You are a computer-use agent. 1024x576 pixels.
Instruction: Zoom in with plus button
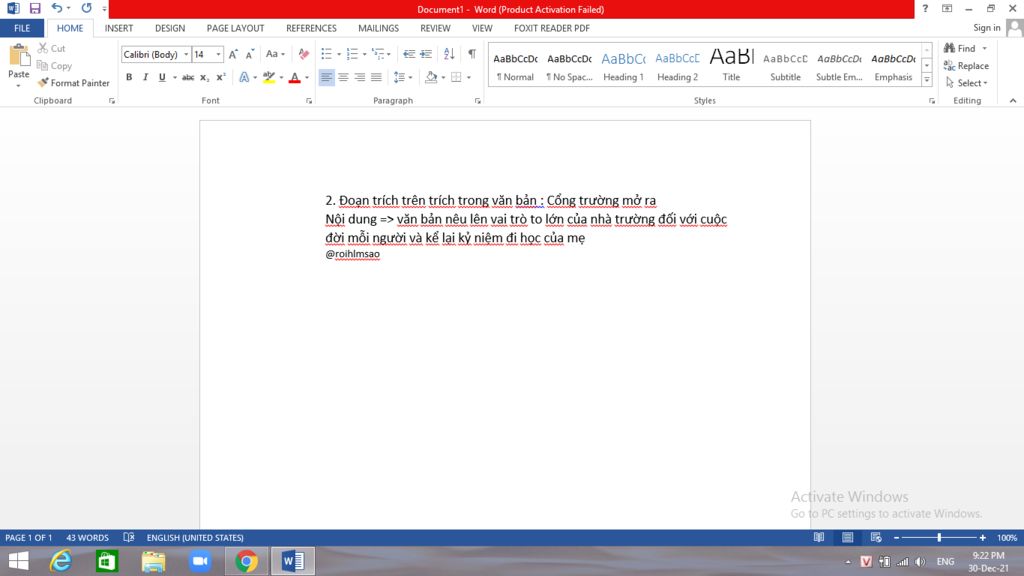point(982,537)
